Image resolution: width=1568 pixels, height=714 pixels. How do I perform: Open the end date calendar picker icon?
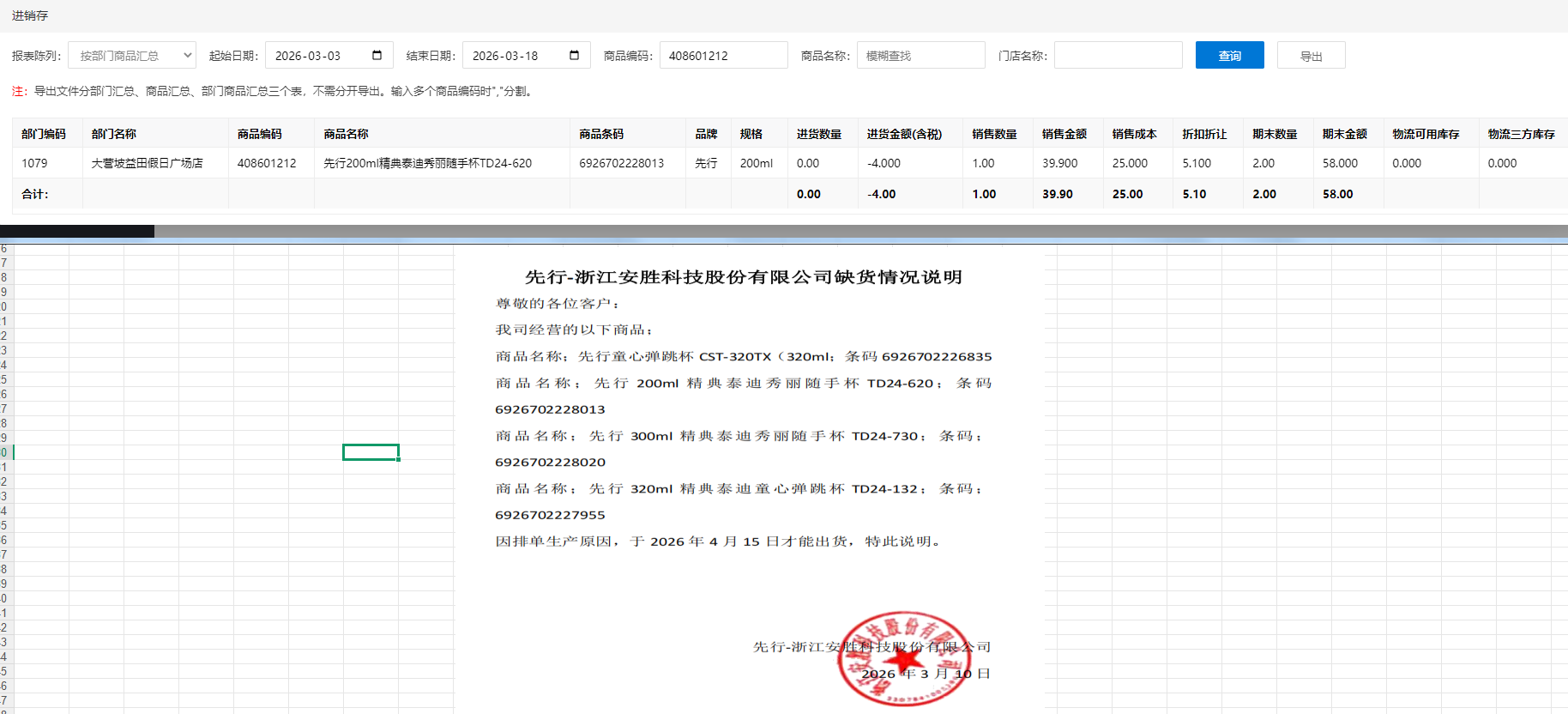point(574,56)
